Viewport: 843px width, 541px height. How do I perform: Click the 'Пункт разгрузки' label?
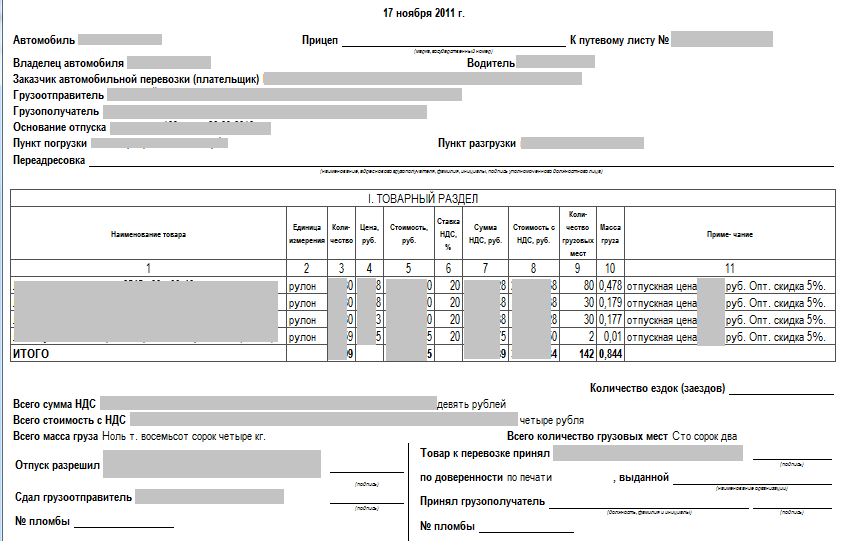477,144
